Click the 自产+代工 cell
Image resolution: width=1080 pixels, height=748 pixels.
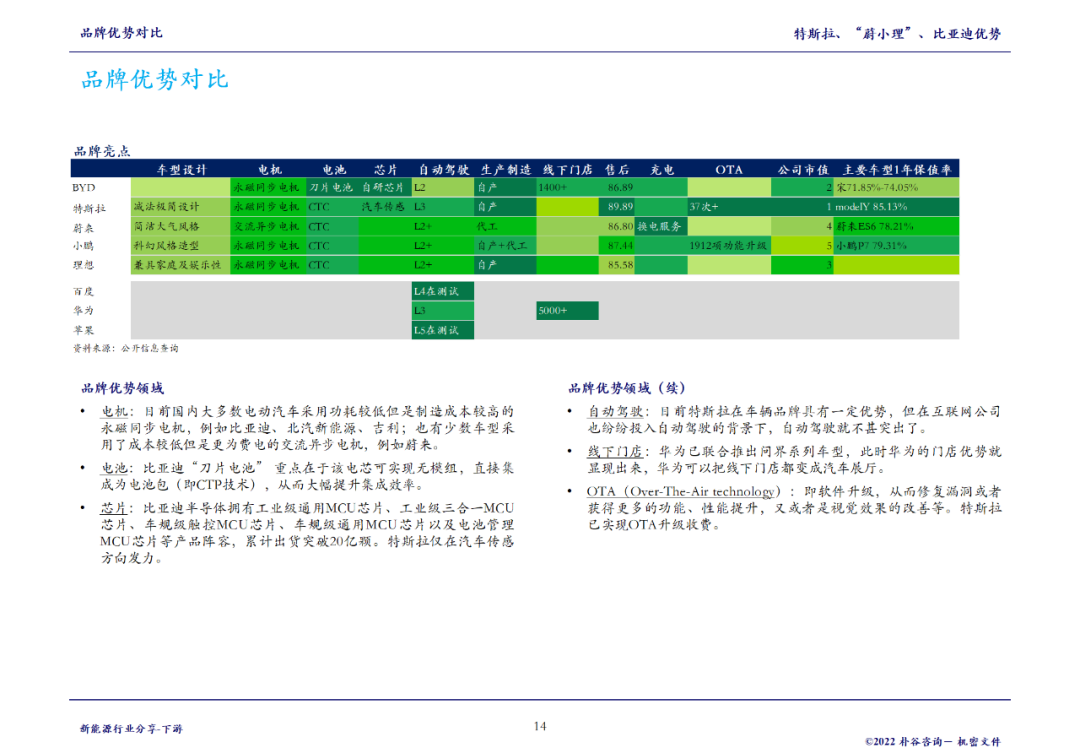(505, 246)
